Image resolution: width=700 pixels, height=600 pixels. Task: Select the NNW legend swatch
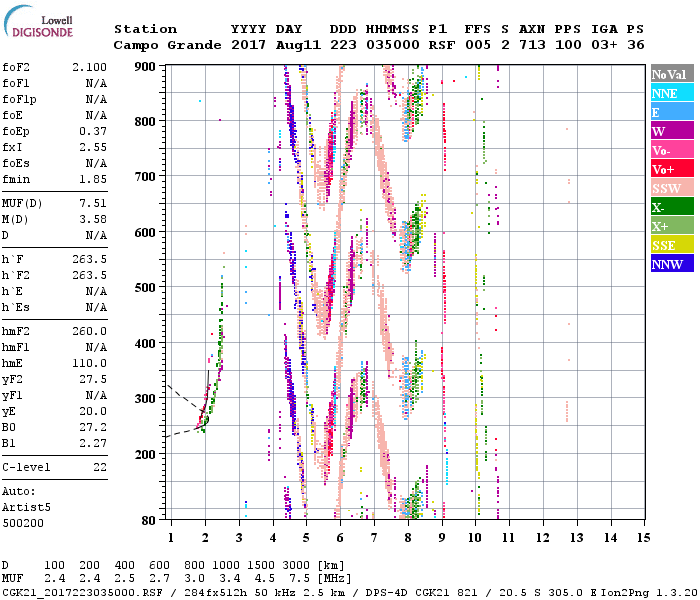[x=672, y=263]
